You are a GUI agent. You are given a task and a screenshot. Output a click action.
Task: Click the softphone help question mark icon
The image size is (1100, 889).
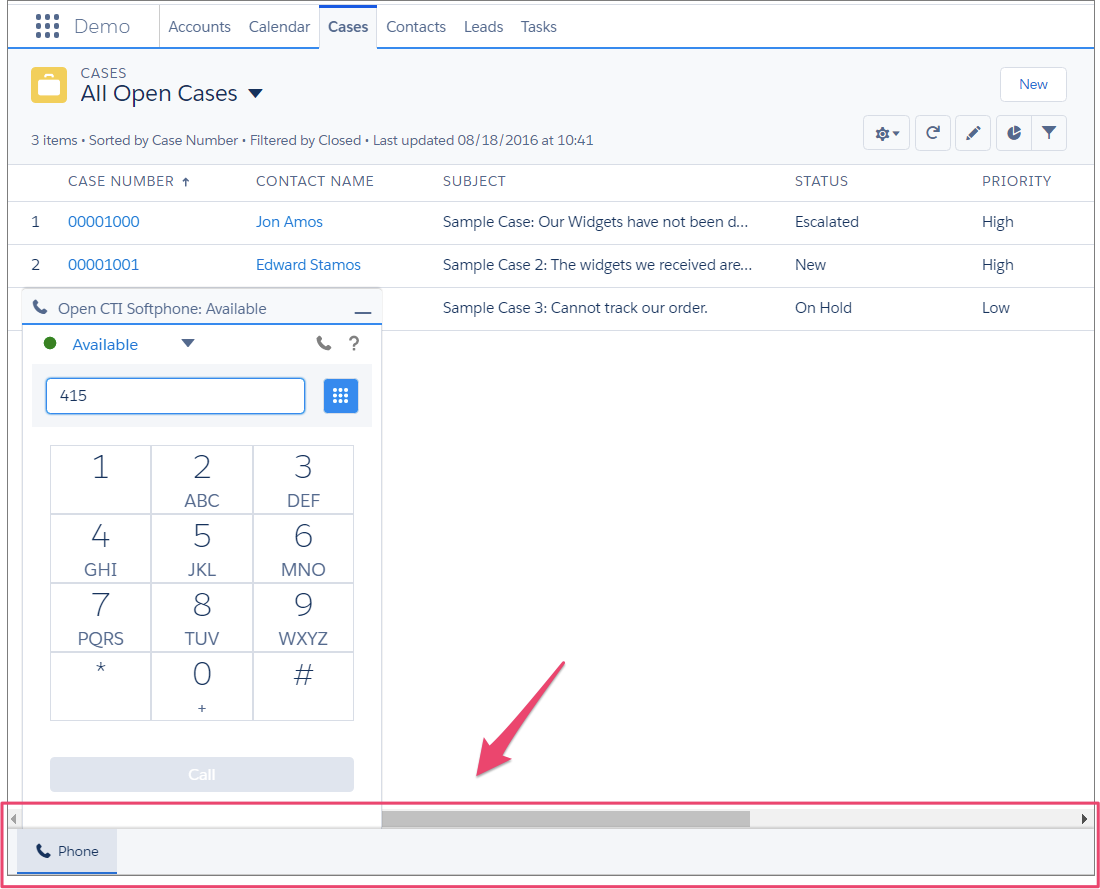[x=354, y=343]
